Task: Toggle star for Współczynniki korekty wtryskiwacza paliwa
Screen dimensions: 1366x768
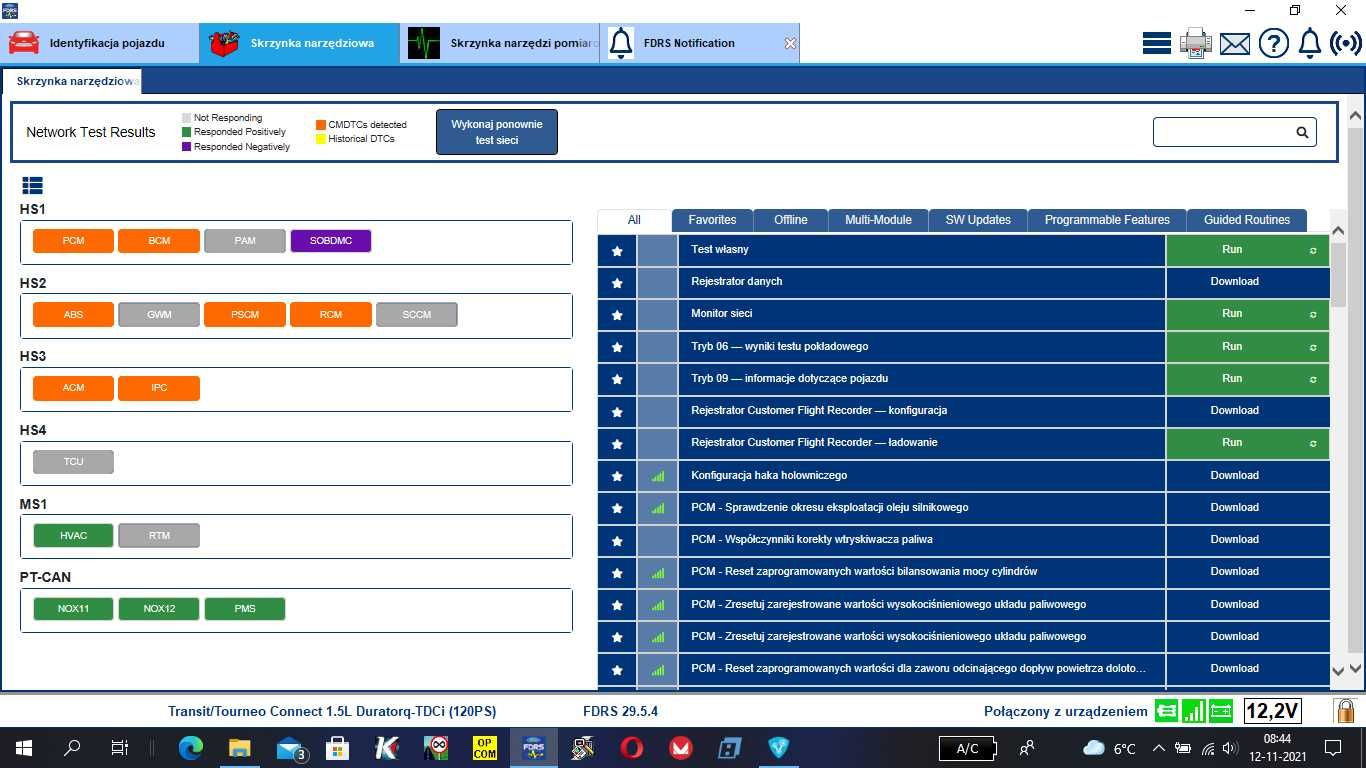Action: (617, 540)
